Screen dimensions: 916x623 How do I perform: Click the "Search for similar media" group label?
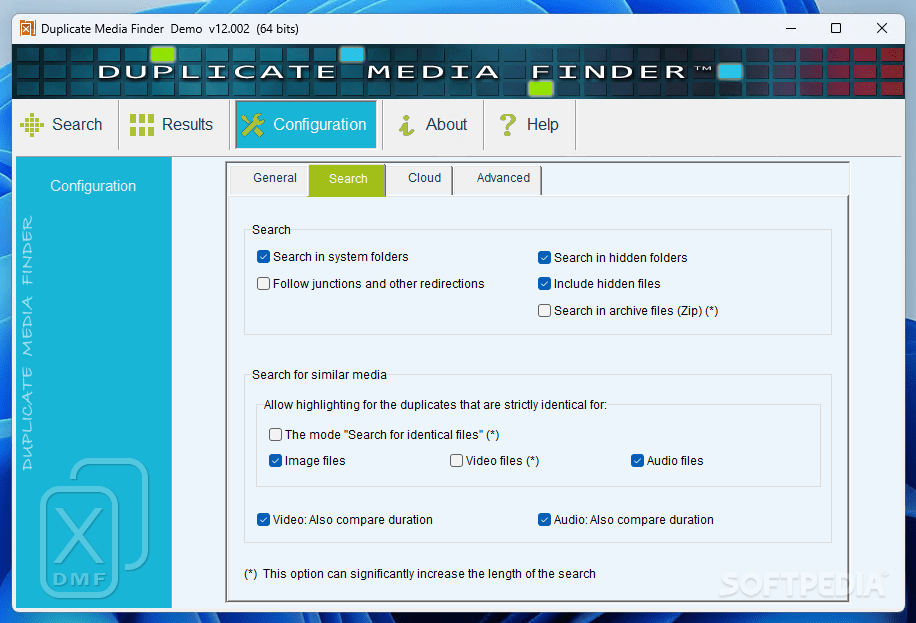click(x=319, y=375)
